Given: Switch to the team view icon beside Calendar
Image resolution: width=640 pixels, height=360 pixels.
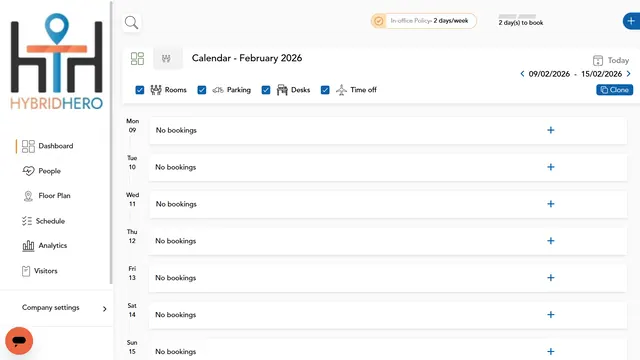Looking at the screenshot, I should [x=166, y=58].
